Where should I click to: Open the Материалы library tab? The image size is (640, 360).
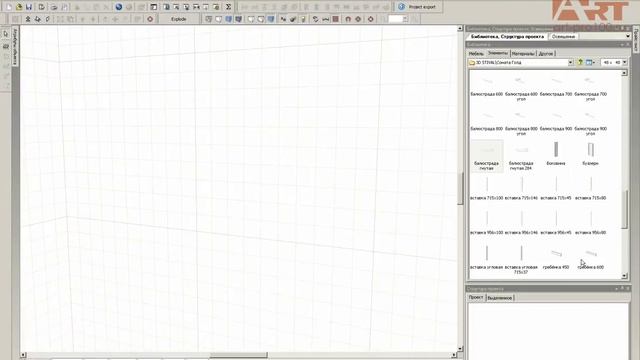(523, 53)
